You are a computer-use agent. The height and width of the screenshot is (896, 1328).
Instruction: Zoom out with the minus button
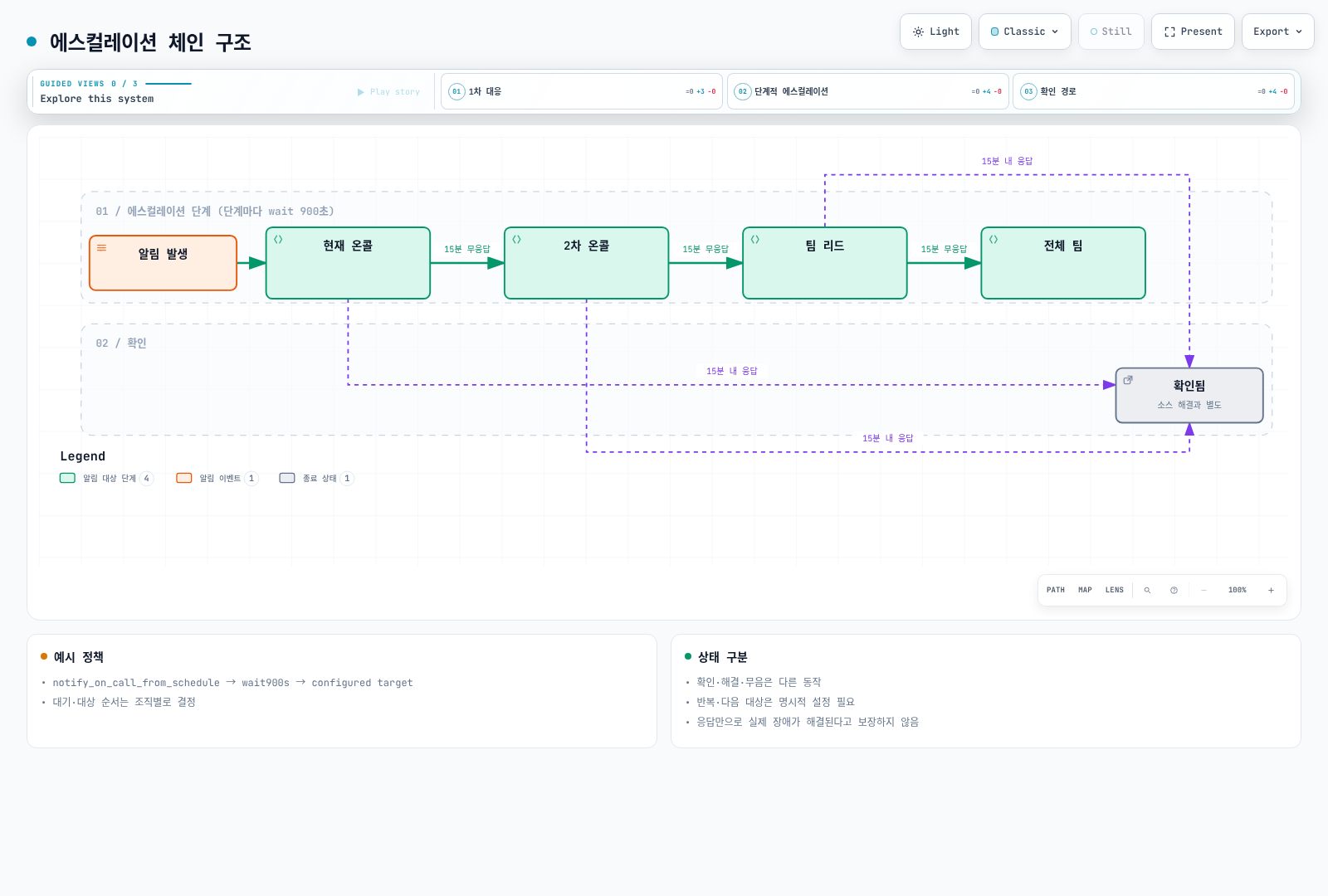coord(1203,591)
